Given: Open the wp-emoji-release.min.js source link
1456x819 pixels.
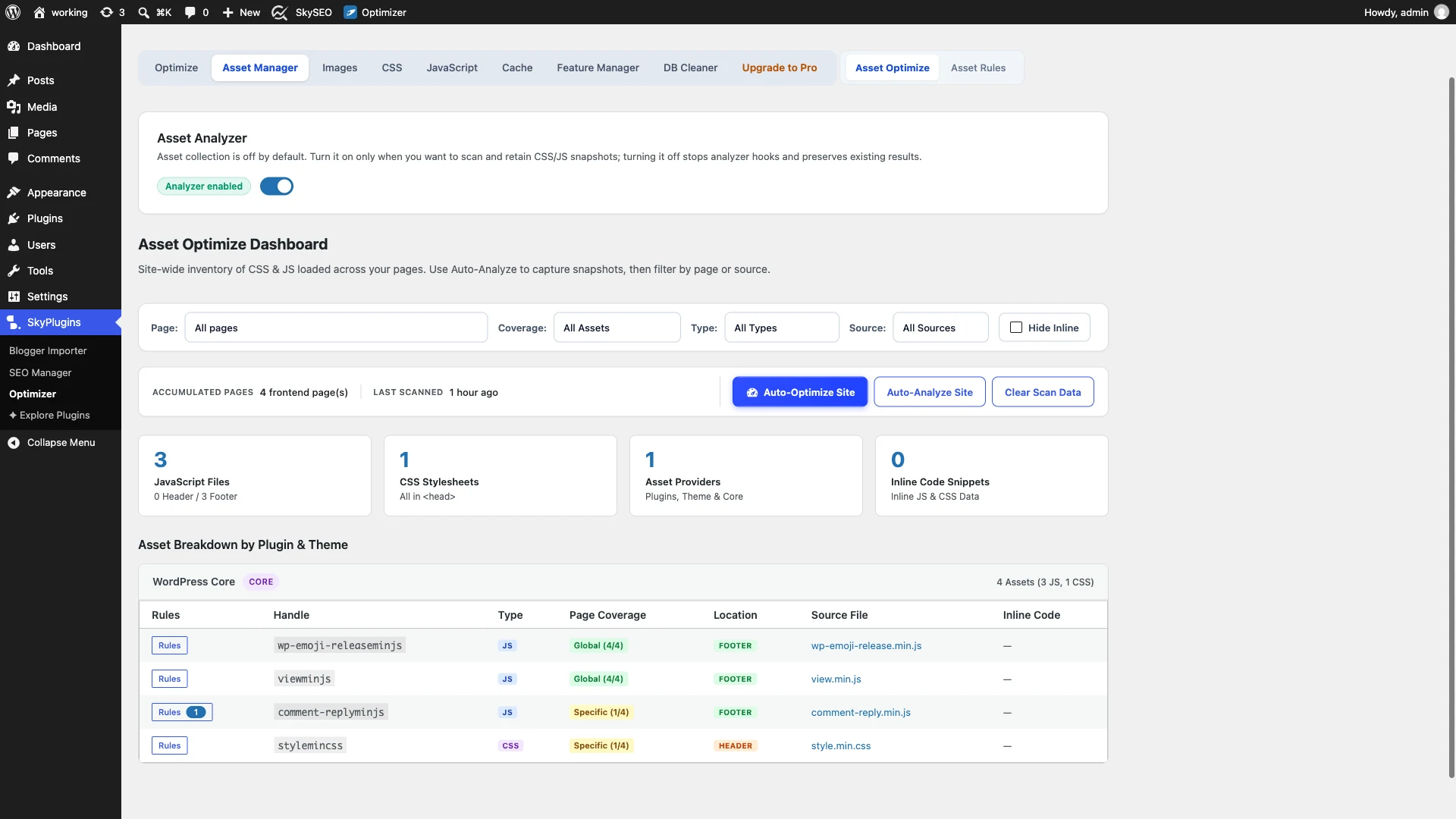Looking at the screenshot, I should [866, 646].
